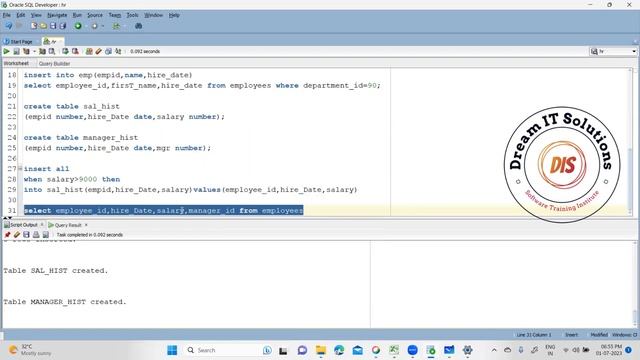This screenshot has height=360, width=640.
Task: Open Microsoft Edge from the taskbar
Action: tap(339, 350)
